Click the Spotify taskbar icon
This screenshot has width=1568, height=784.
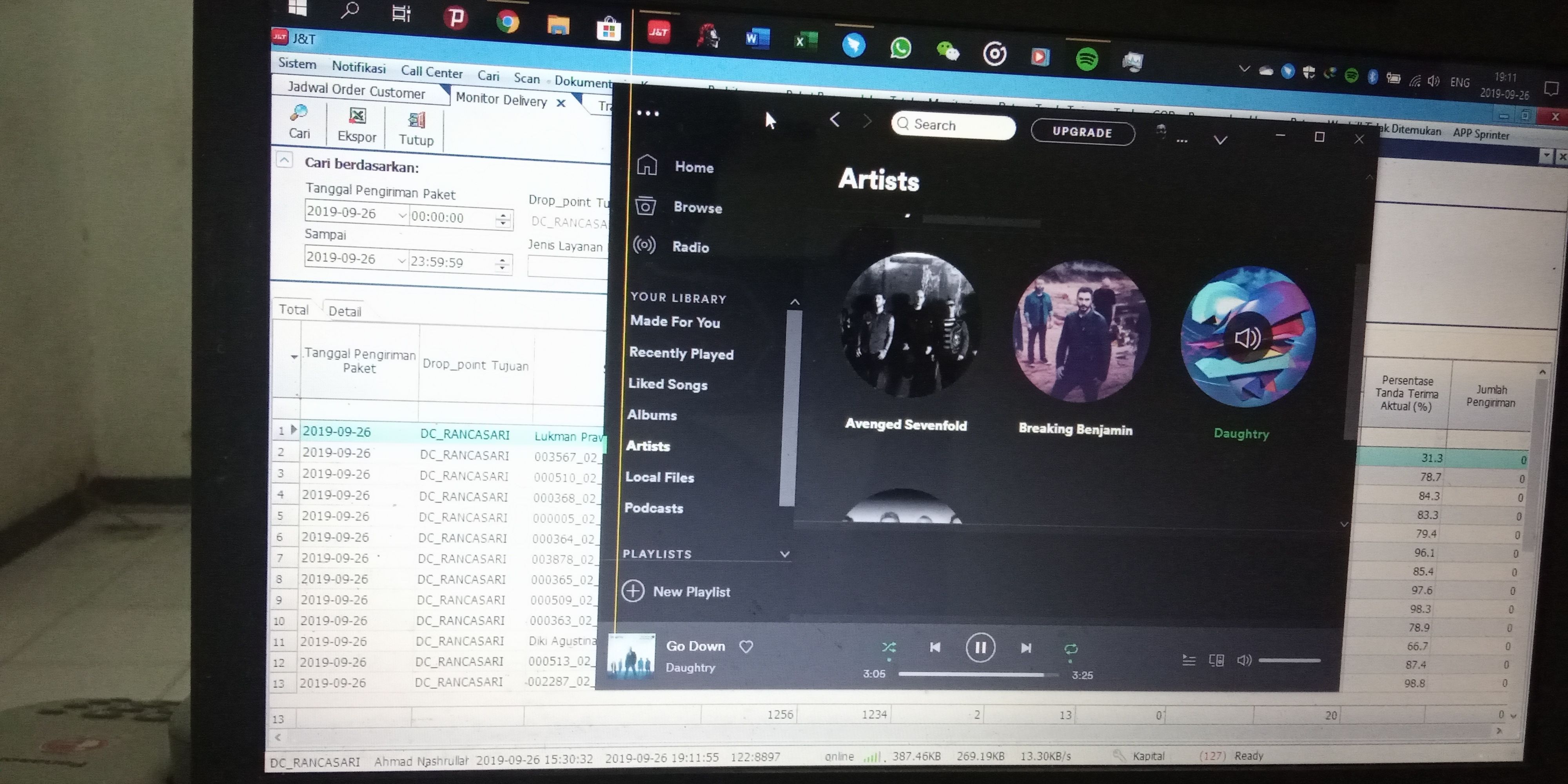point(1087,59)
